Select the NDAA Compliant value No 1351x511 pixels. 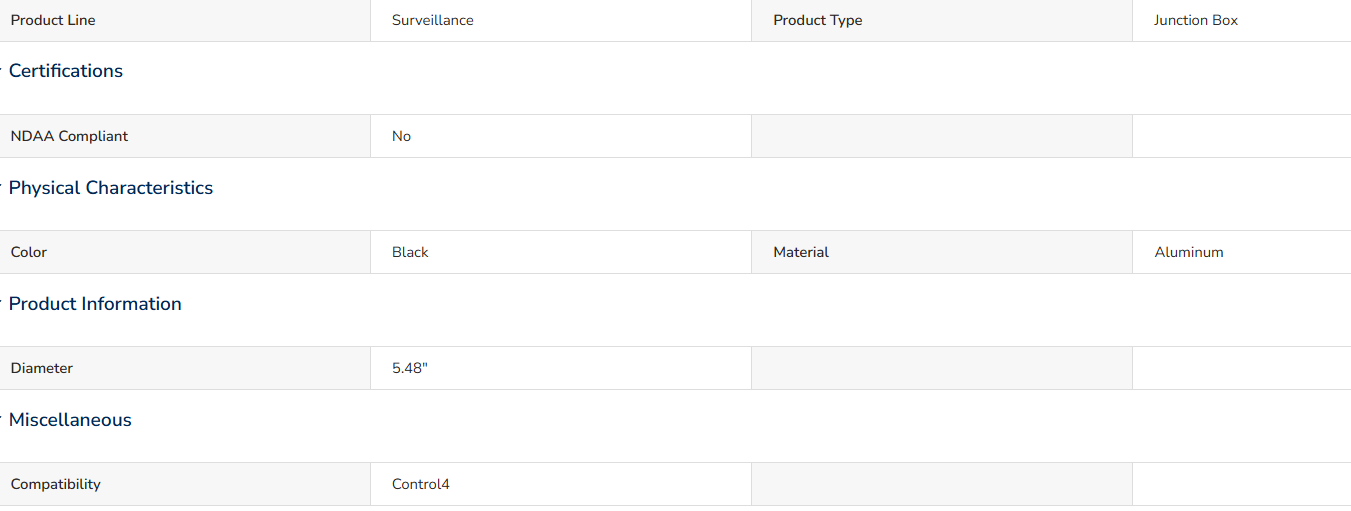click(401, 136)
